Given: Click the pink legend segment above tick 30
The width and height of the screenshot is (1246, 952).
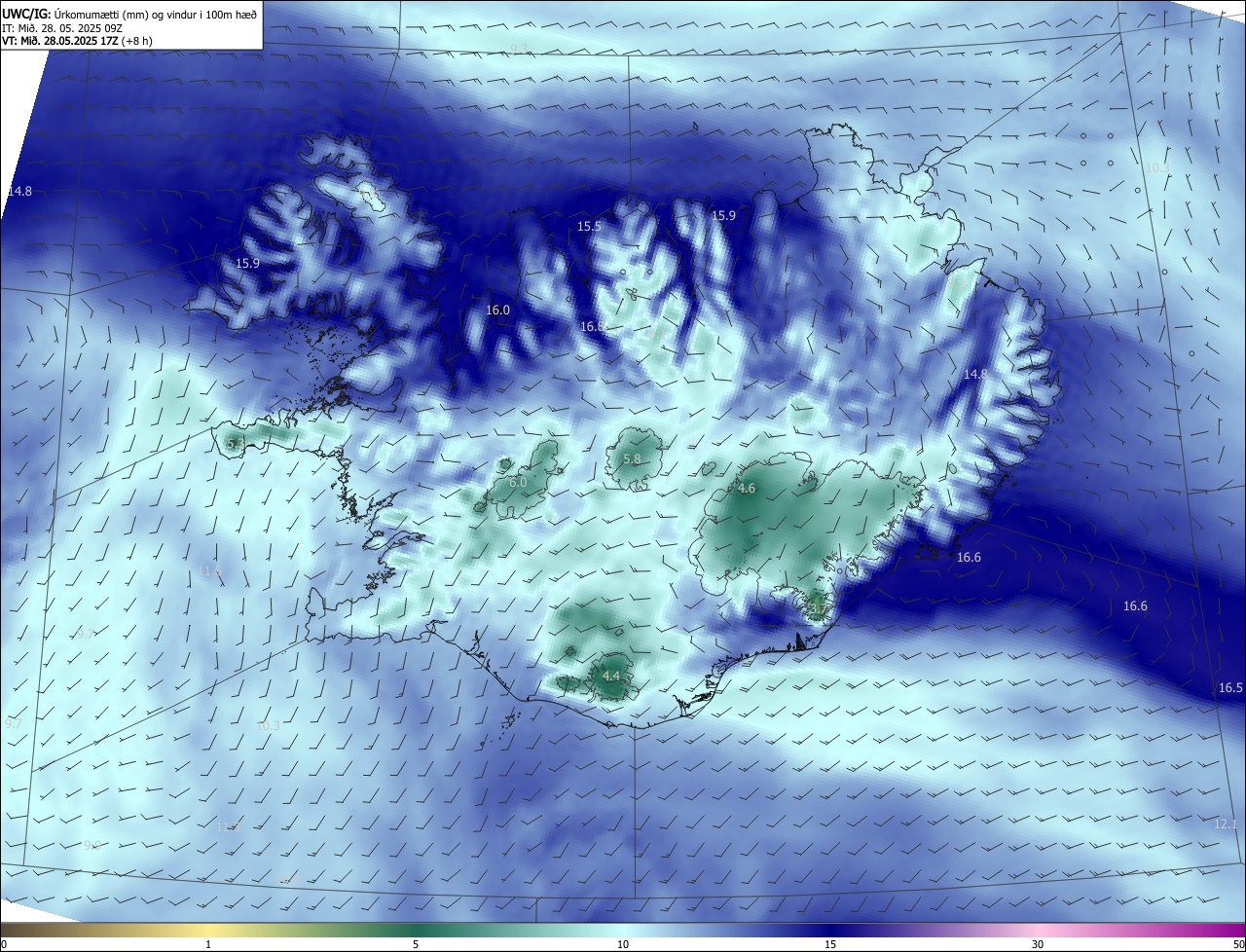Looking at the screenshot, I should 1038,930.
